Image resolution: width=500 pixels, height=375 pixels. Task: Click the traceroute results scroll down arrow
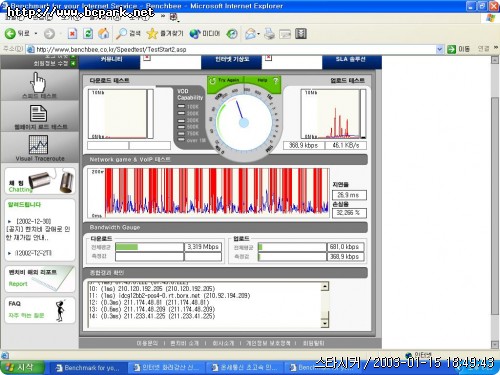click(x=325, y=323)
